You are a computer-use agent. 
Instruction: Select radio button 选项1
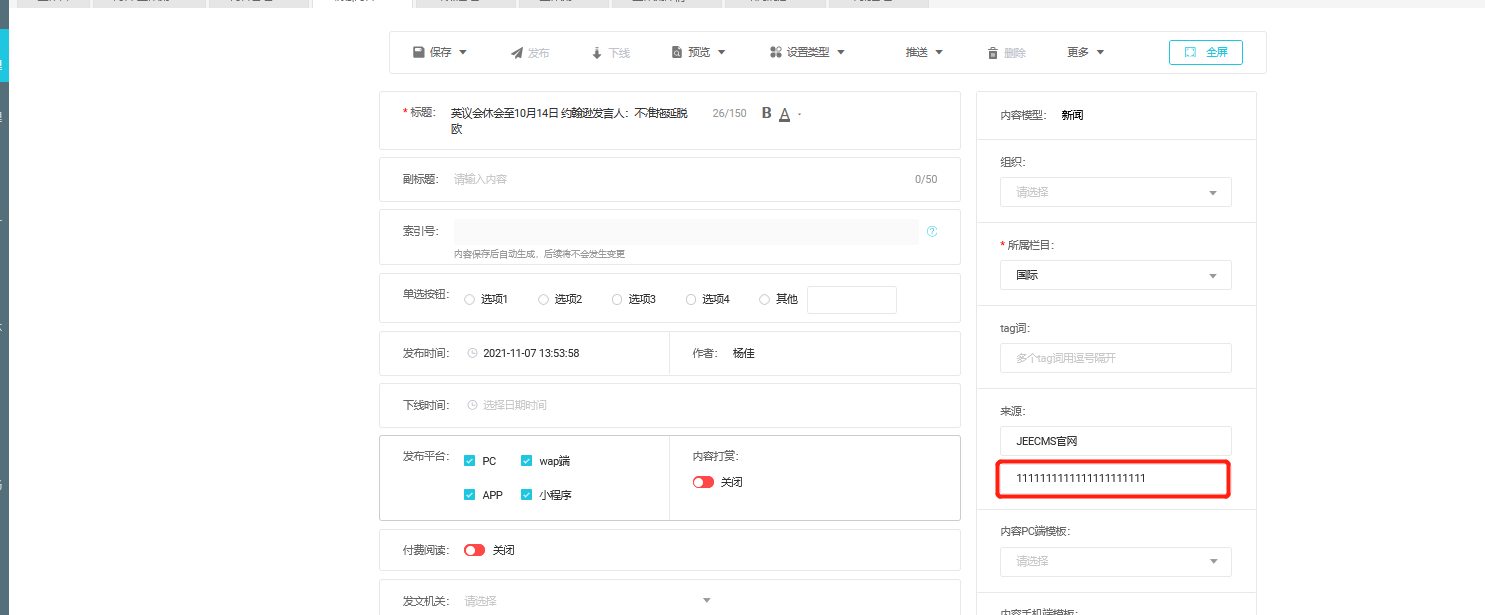click(469, 299)
